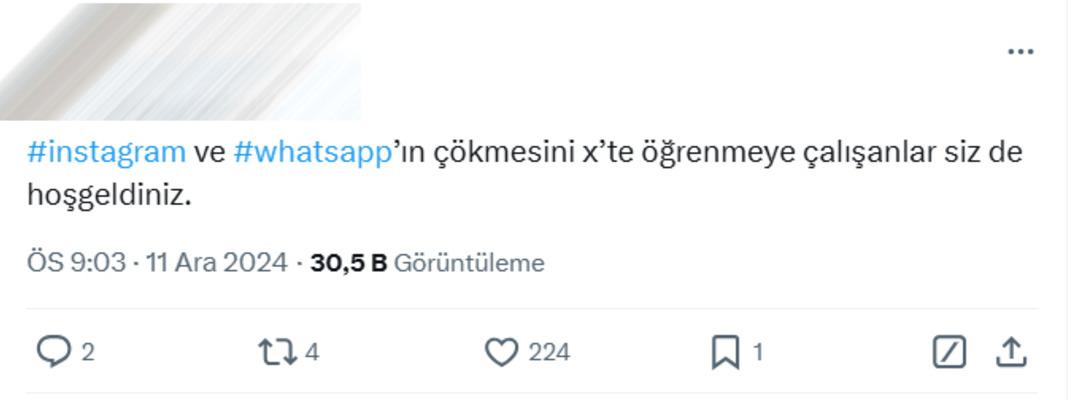Click the retweet count 4

click(312, 352)
